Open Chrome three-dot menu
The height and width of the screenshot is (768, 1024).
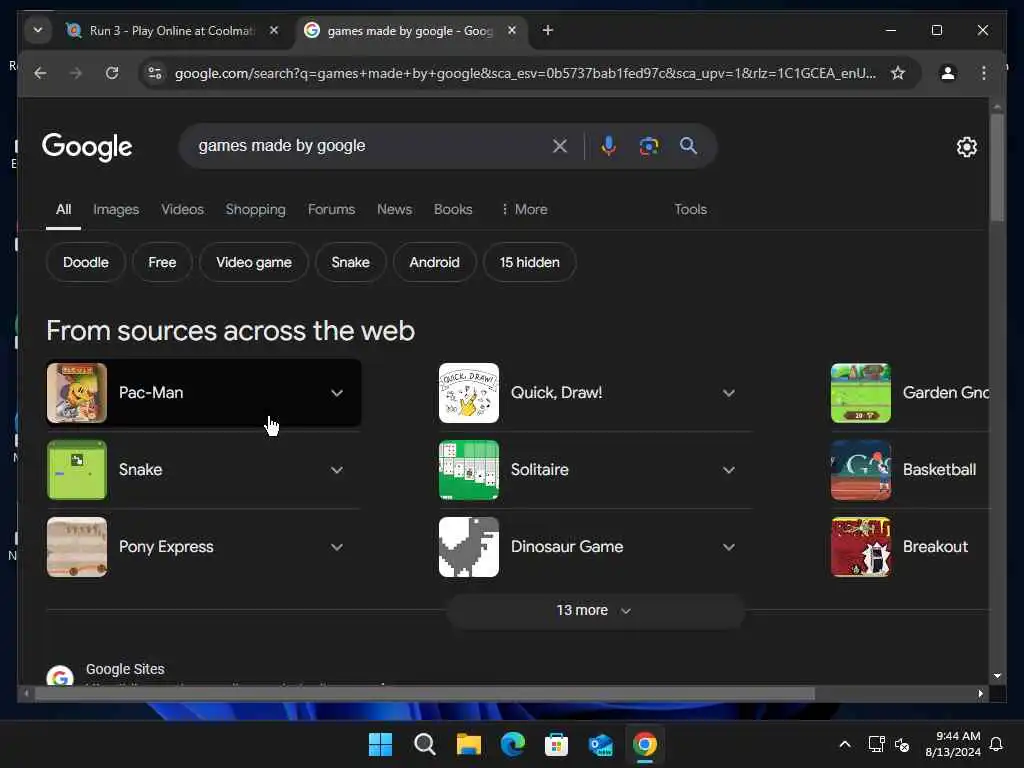(984, 73)
